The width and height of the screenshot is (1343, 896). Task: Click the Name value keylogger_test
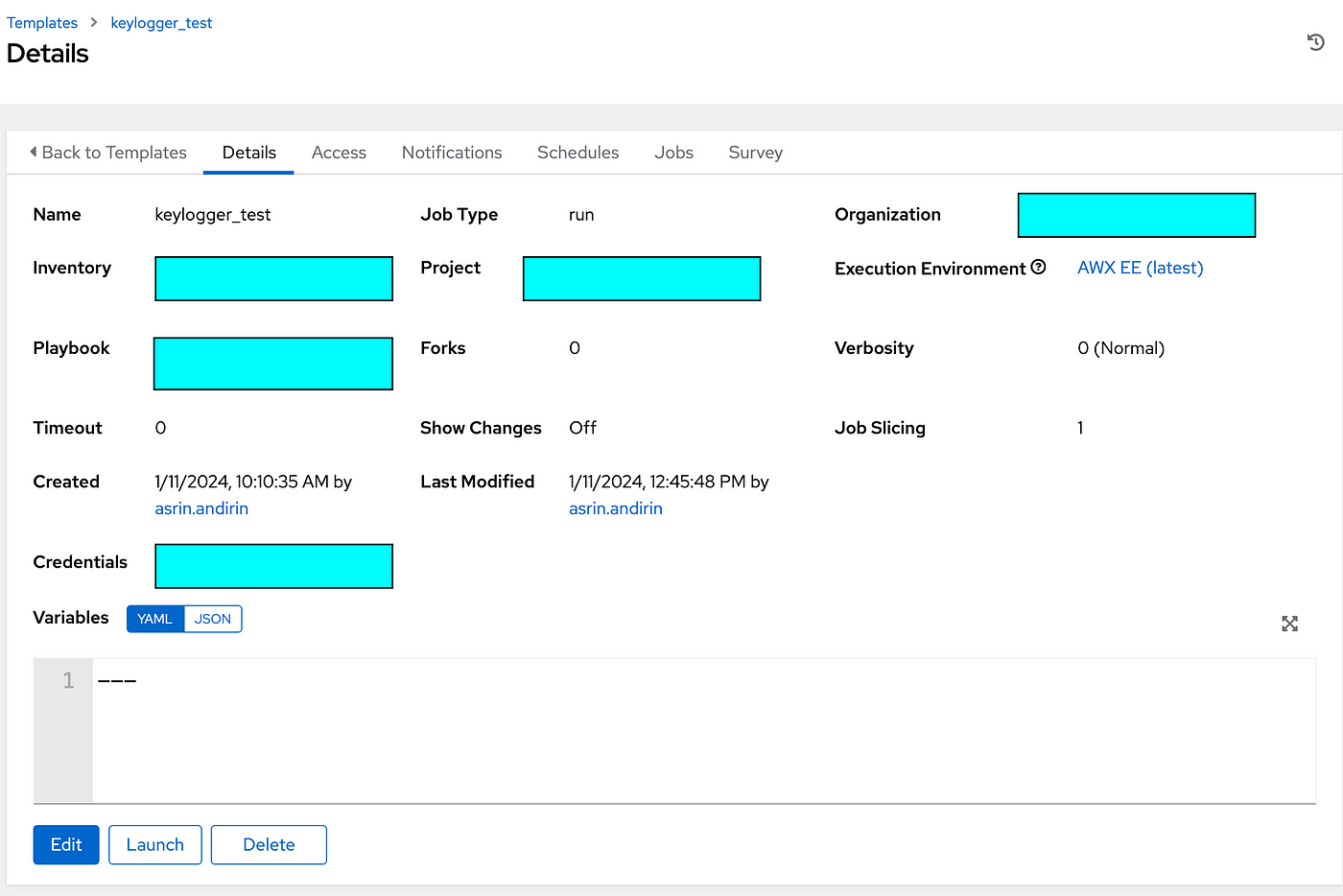tap(213, 215)
